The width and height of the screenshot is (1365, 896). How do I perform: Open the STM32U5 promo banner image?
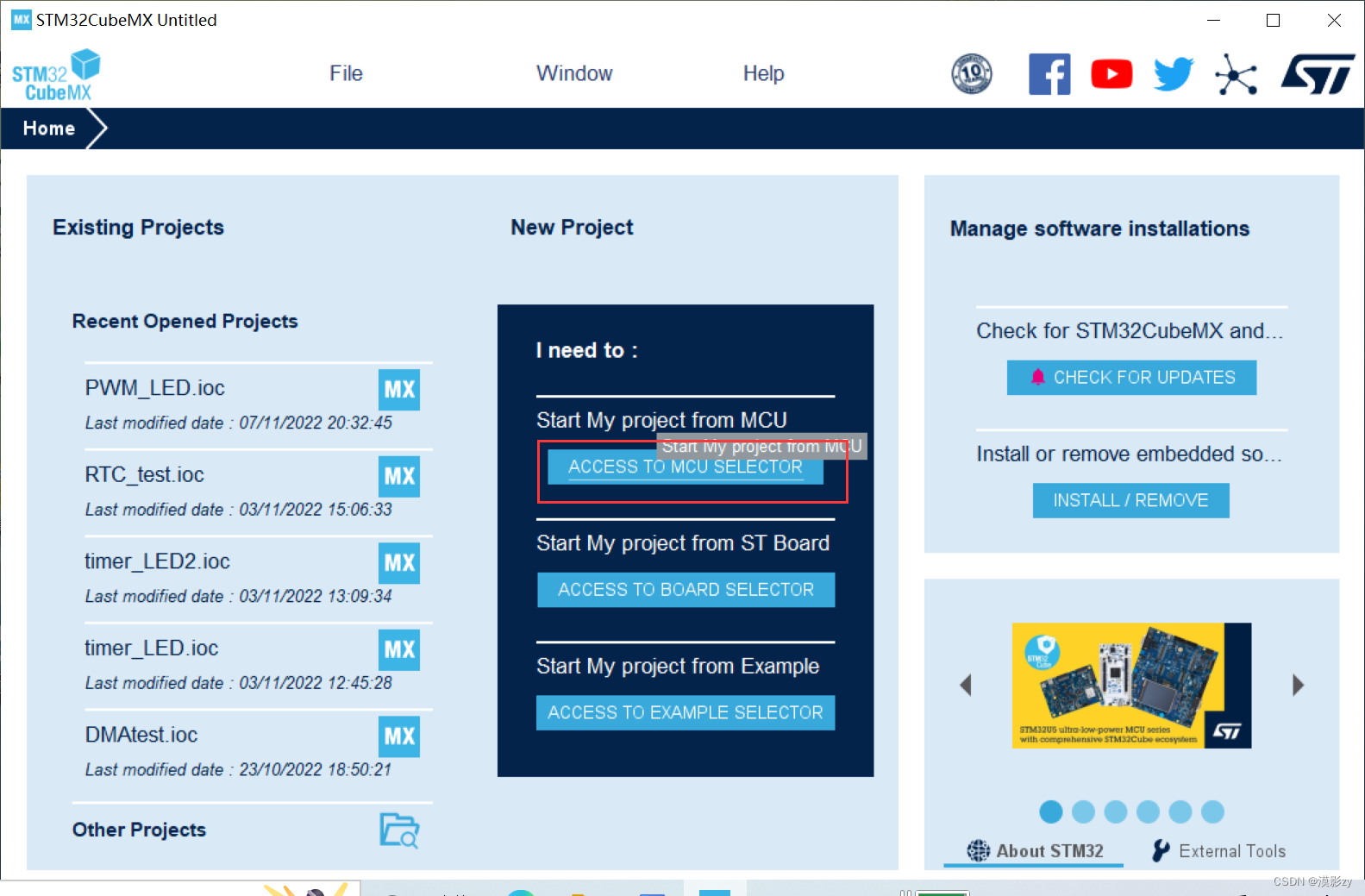[1131, 686]
